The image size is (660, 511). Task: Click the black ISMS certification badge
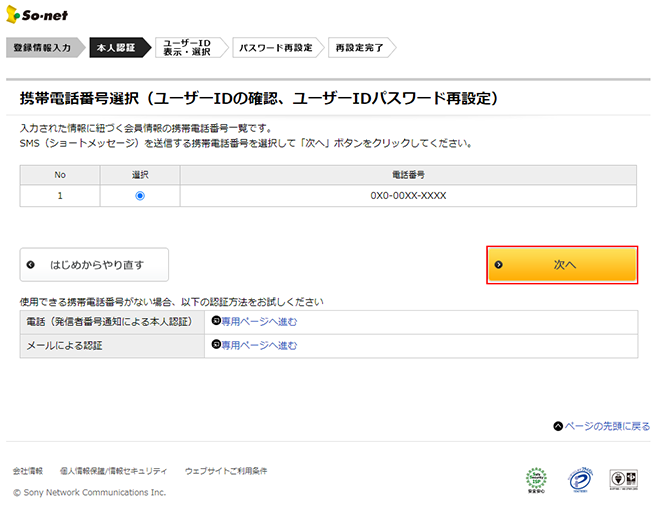(628, 480)
